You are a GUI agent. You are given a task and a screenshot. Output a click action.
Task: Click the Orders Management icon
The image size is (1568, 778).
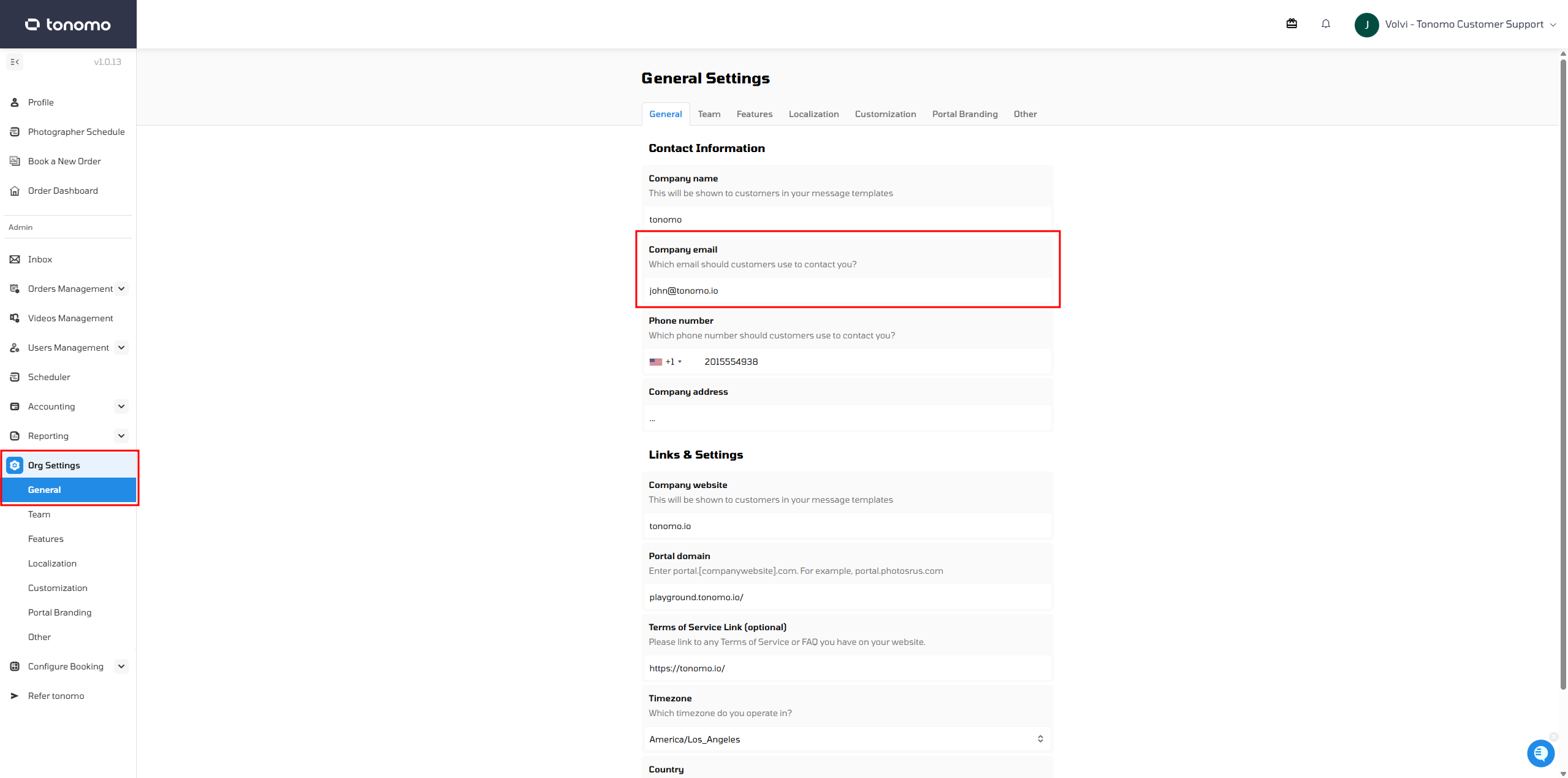[15, 289]
